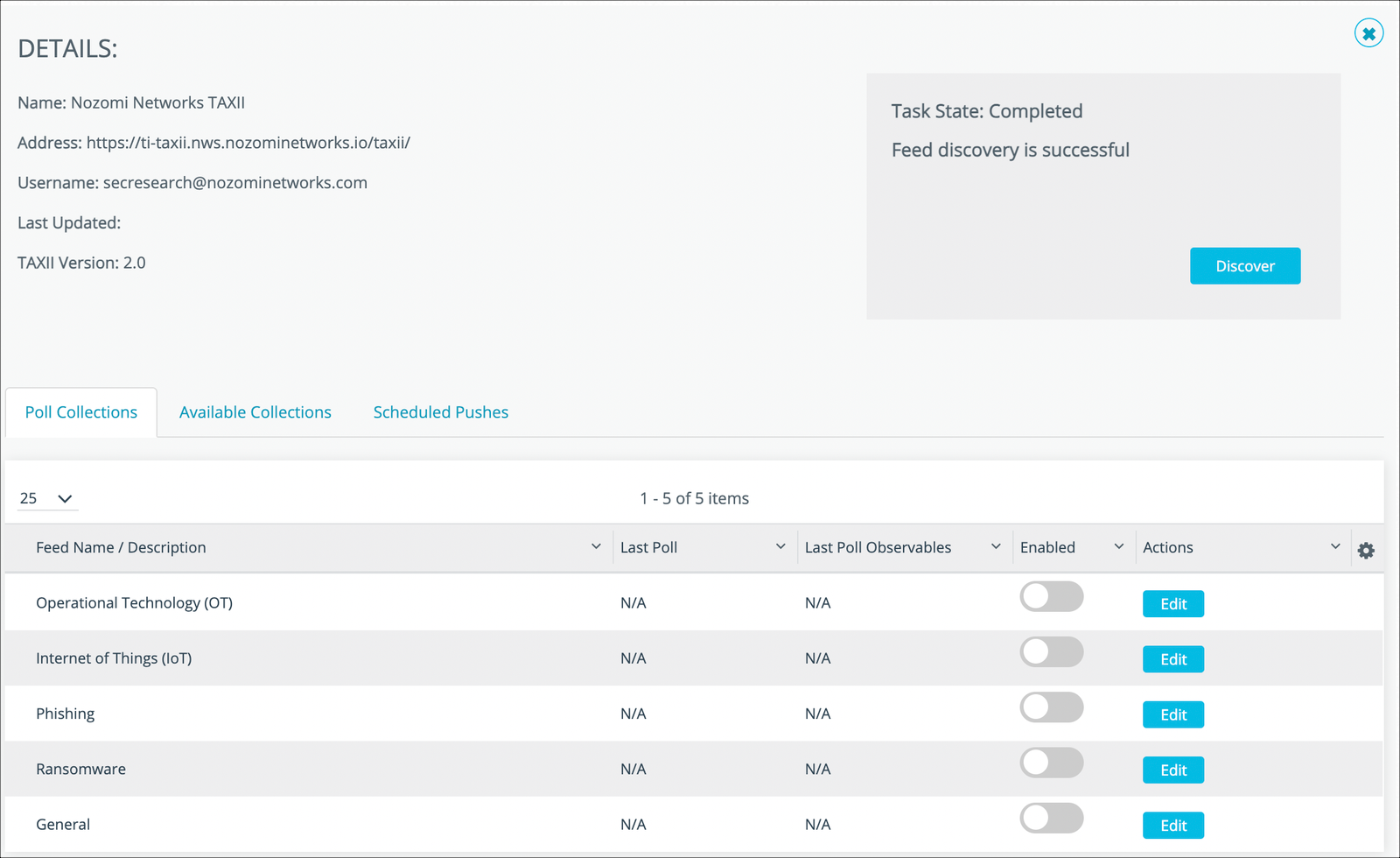Edit the Operational Technology (OT) feed
This screenshot has width=1400, height=858.
1173,604
